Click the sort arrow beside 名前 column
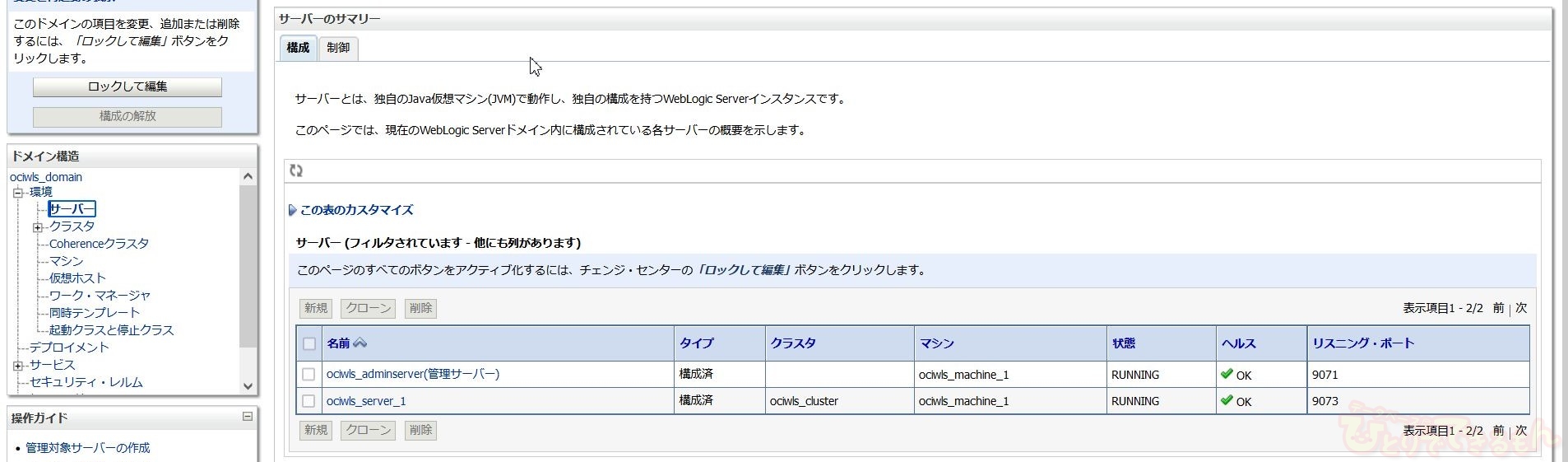The height and width of the screenshot is (462, 1568). [x=360, y=343]
